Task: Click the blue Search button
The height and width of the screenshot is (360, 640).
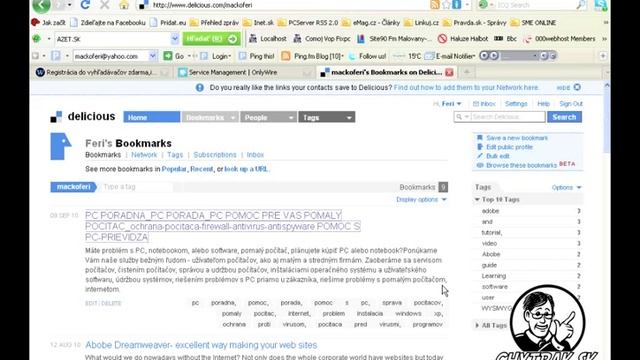Action: point(564,117)
